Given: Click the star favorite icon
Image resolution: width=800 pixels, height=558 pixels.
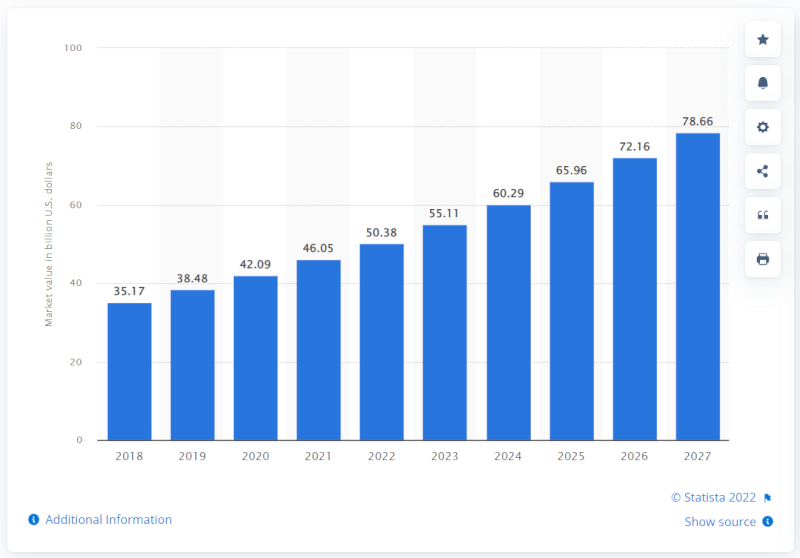Looking at the screenshot, I should (762, 39).
